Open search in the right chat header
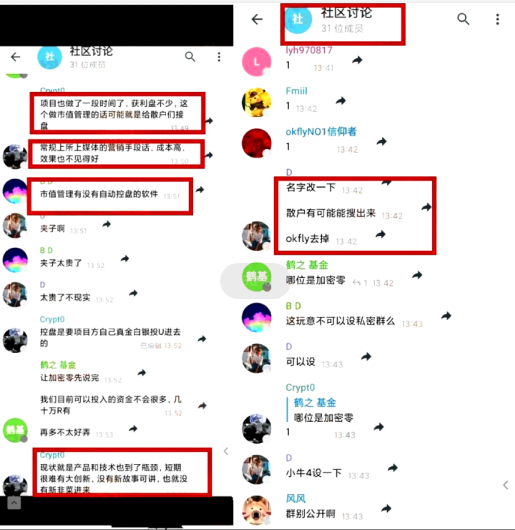This screenshot has height=530, width=515. click(463, 19)
